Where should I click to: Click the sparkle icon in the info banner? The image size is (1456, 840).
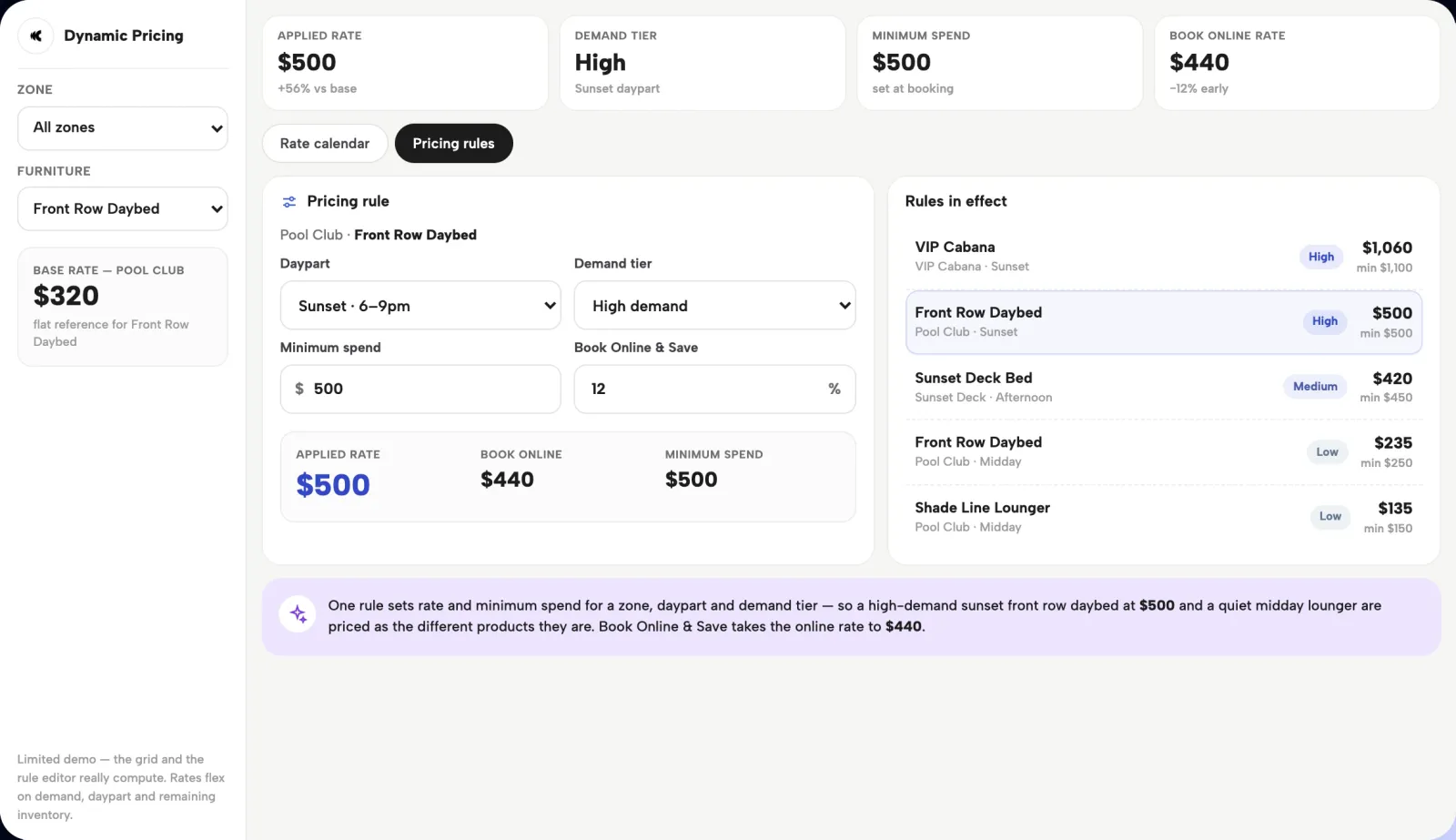pyautogui.click(x=298, y=614)
